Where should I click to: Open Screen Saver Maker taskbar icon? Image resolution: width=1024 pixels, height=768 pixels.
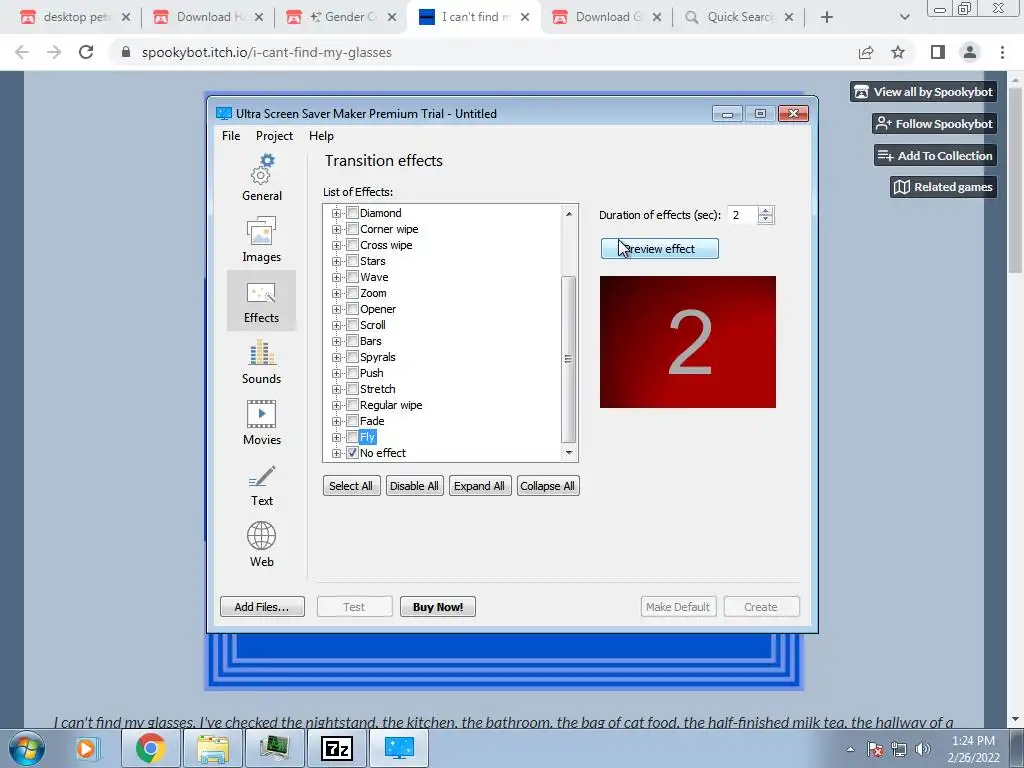(400, 748)
